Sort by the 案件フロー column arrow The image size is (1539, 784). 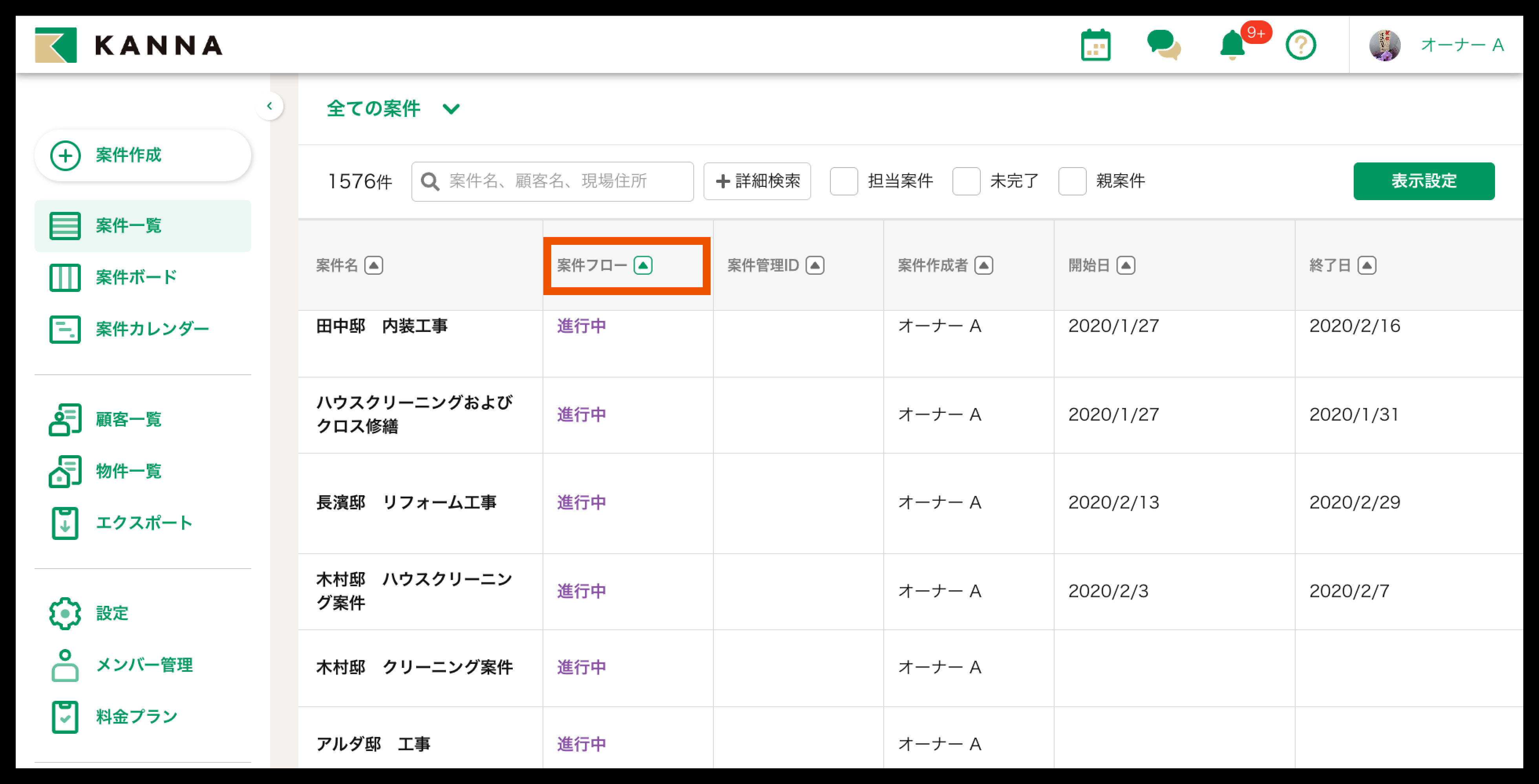(x=643, y=265)
